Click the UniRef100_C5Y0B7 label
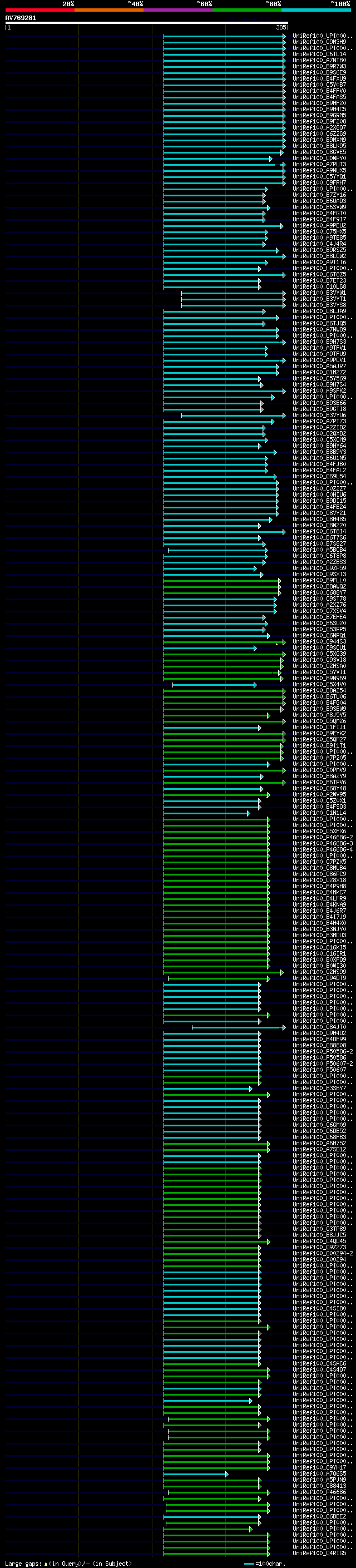356x1568 pixels. tap(319, 85)
